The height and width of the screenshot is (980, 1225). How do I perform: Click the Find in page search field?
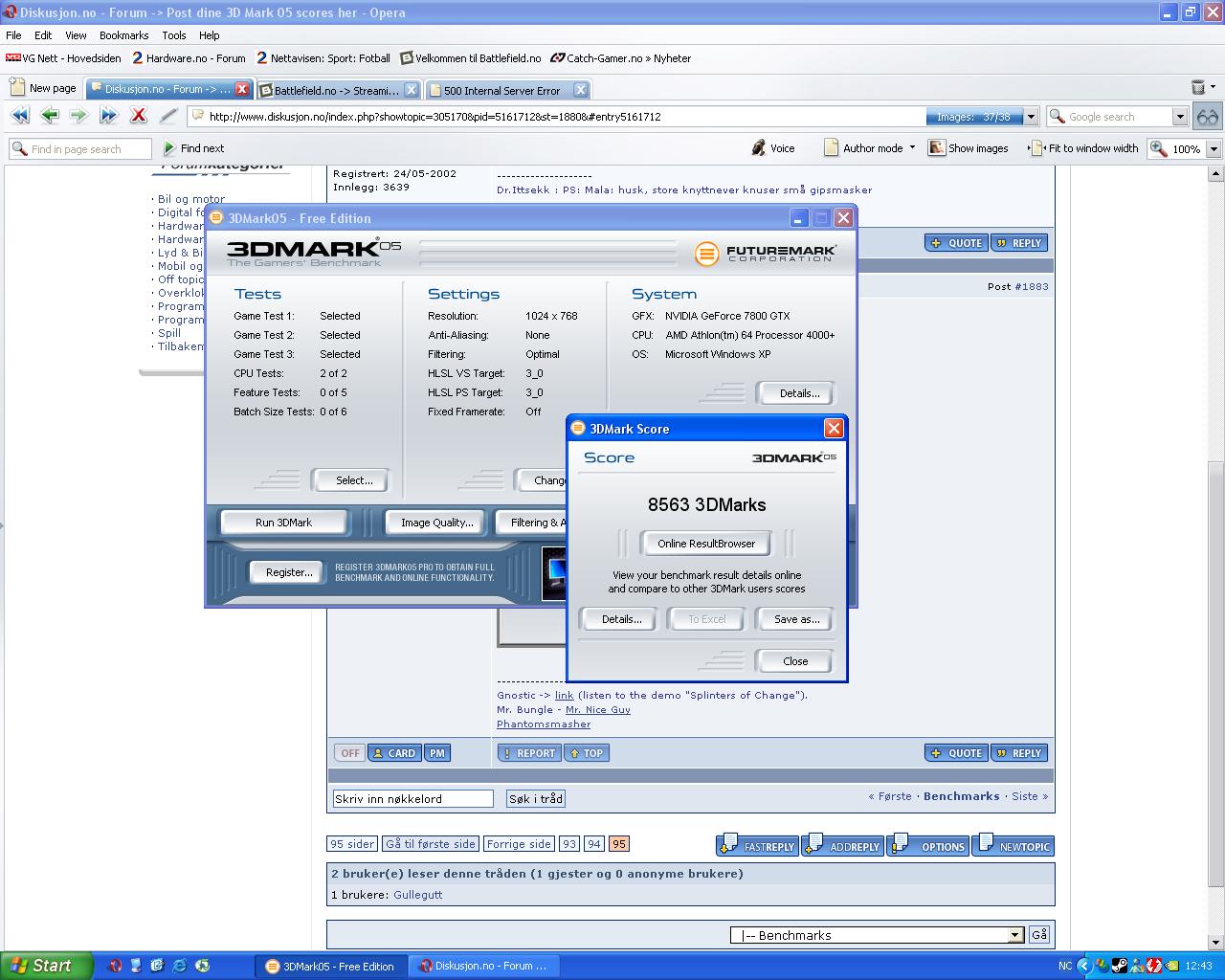[x=80, y=149]
